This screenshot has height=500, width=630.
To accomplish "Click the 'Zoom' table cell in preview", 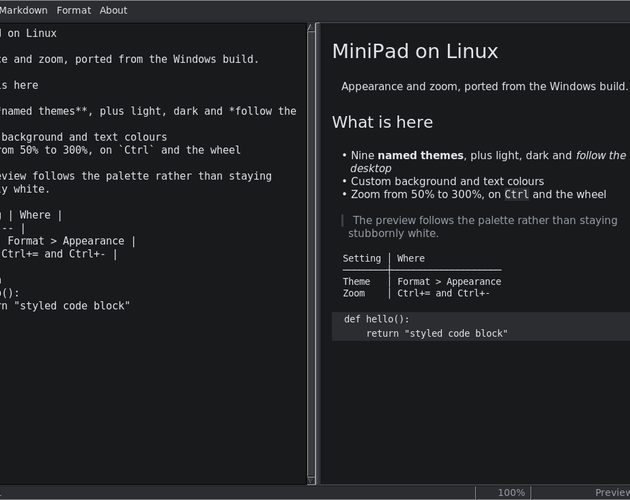I will (354, 293).
